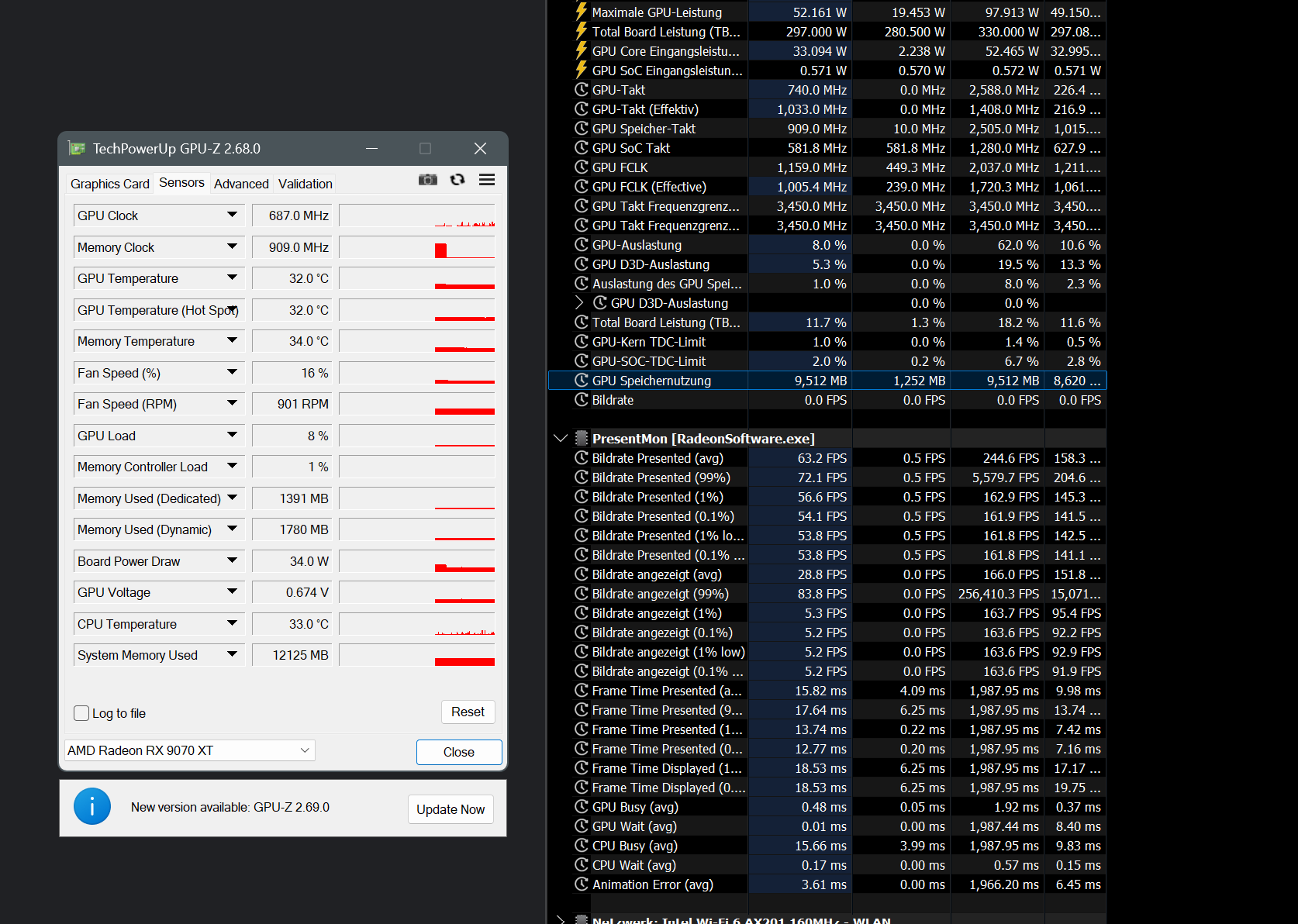The width and height of the screenshot is (1298, 924).
Task: Click the GPU Load value 8 %
Action: coord(292,436)
